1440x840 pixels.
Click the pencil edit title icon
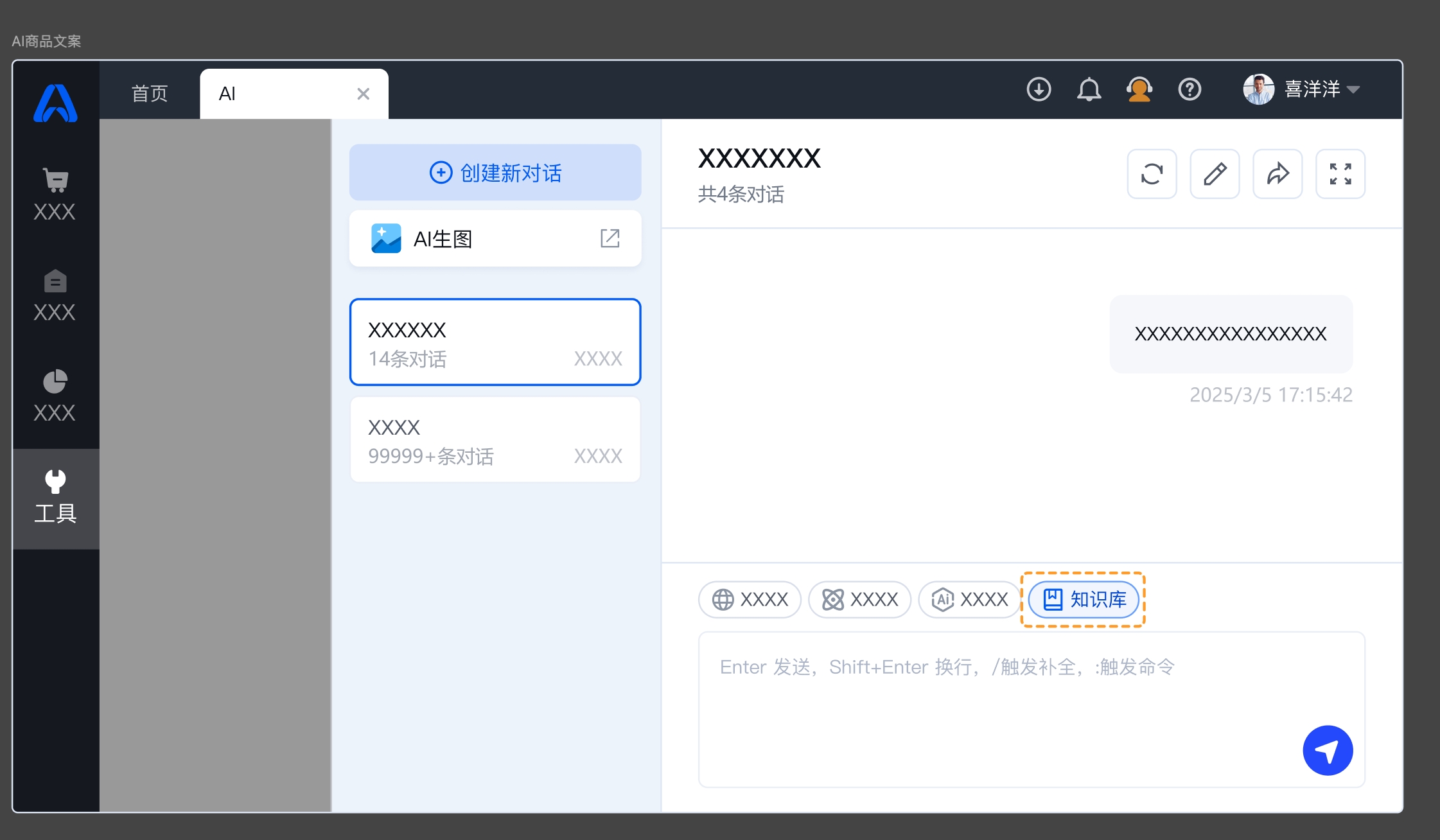coord(1215,174)
